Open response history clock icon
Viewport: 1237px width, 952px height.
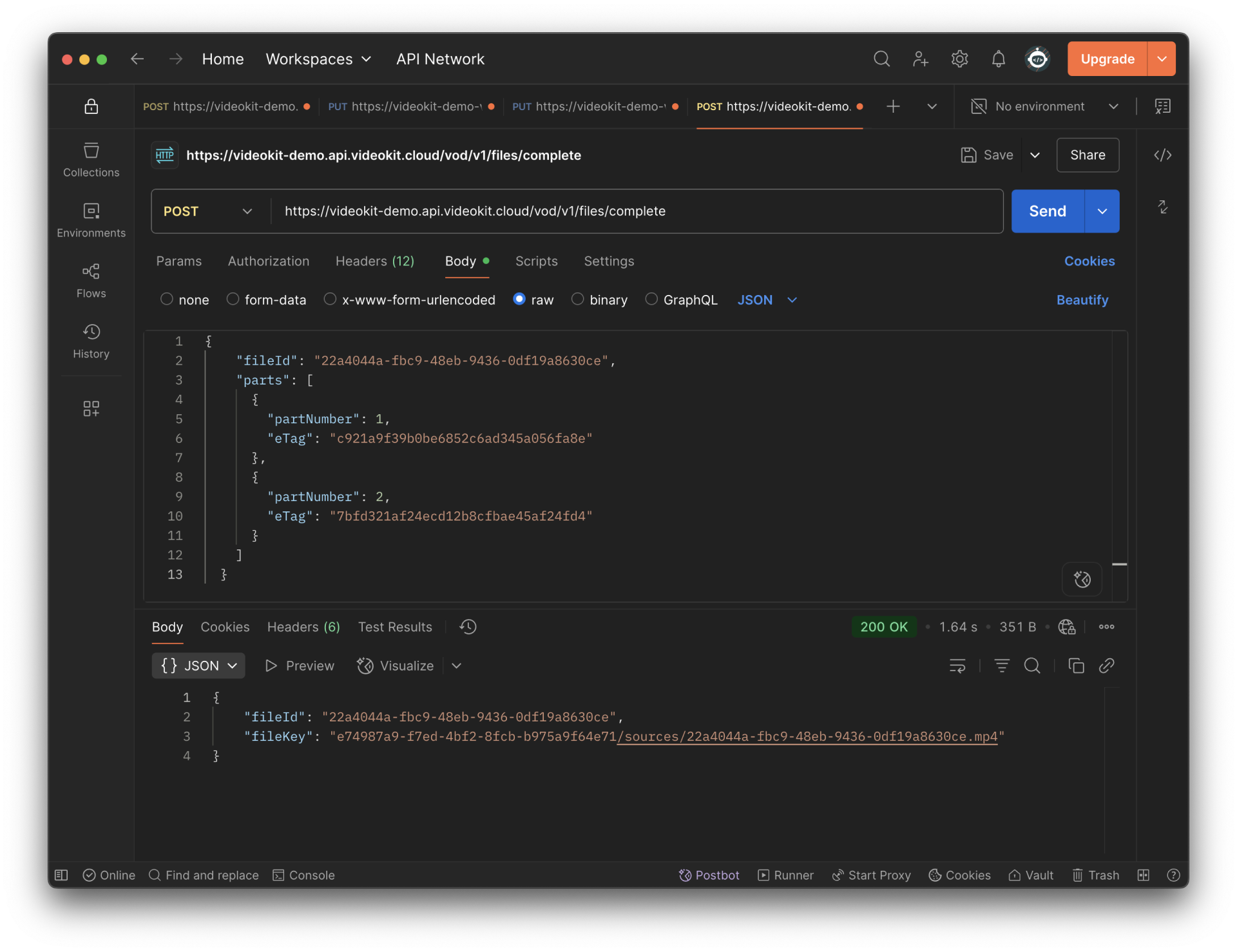[x=468, y=627]
